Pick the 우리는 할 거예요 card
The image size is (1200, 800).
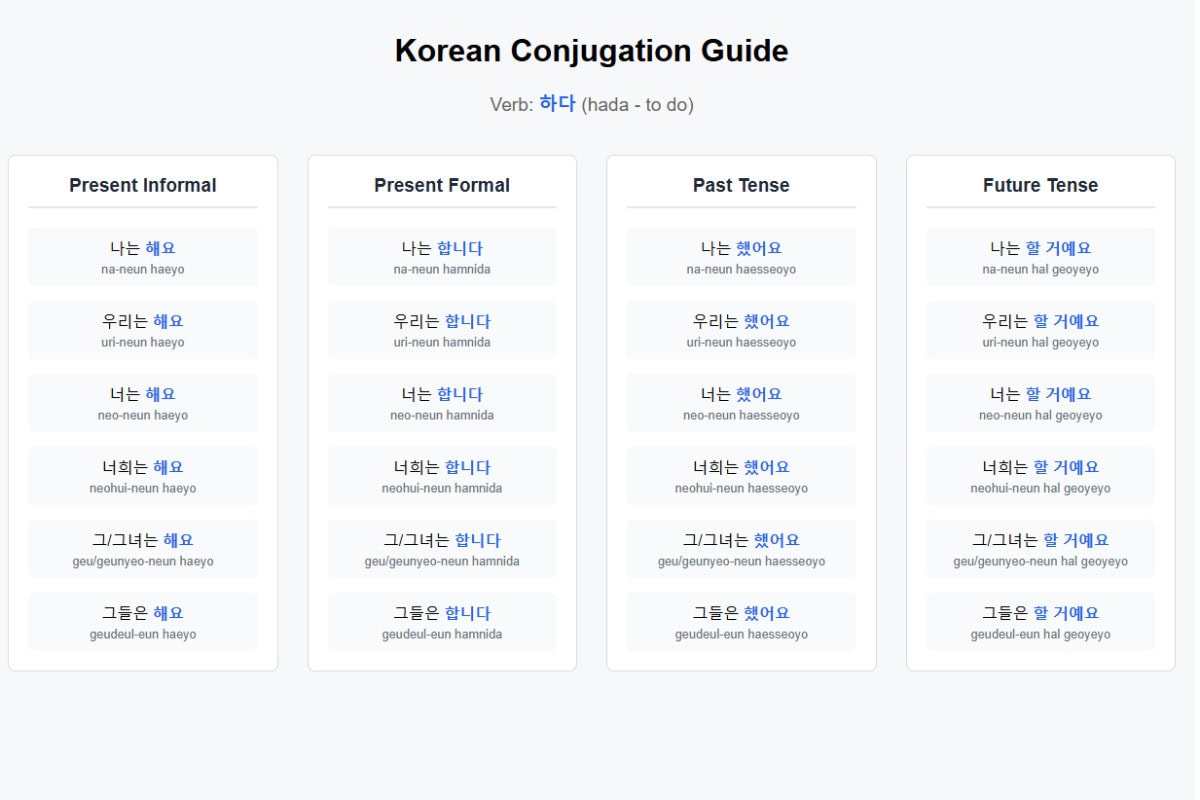tap(1040, 330)
